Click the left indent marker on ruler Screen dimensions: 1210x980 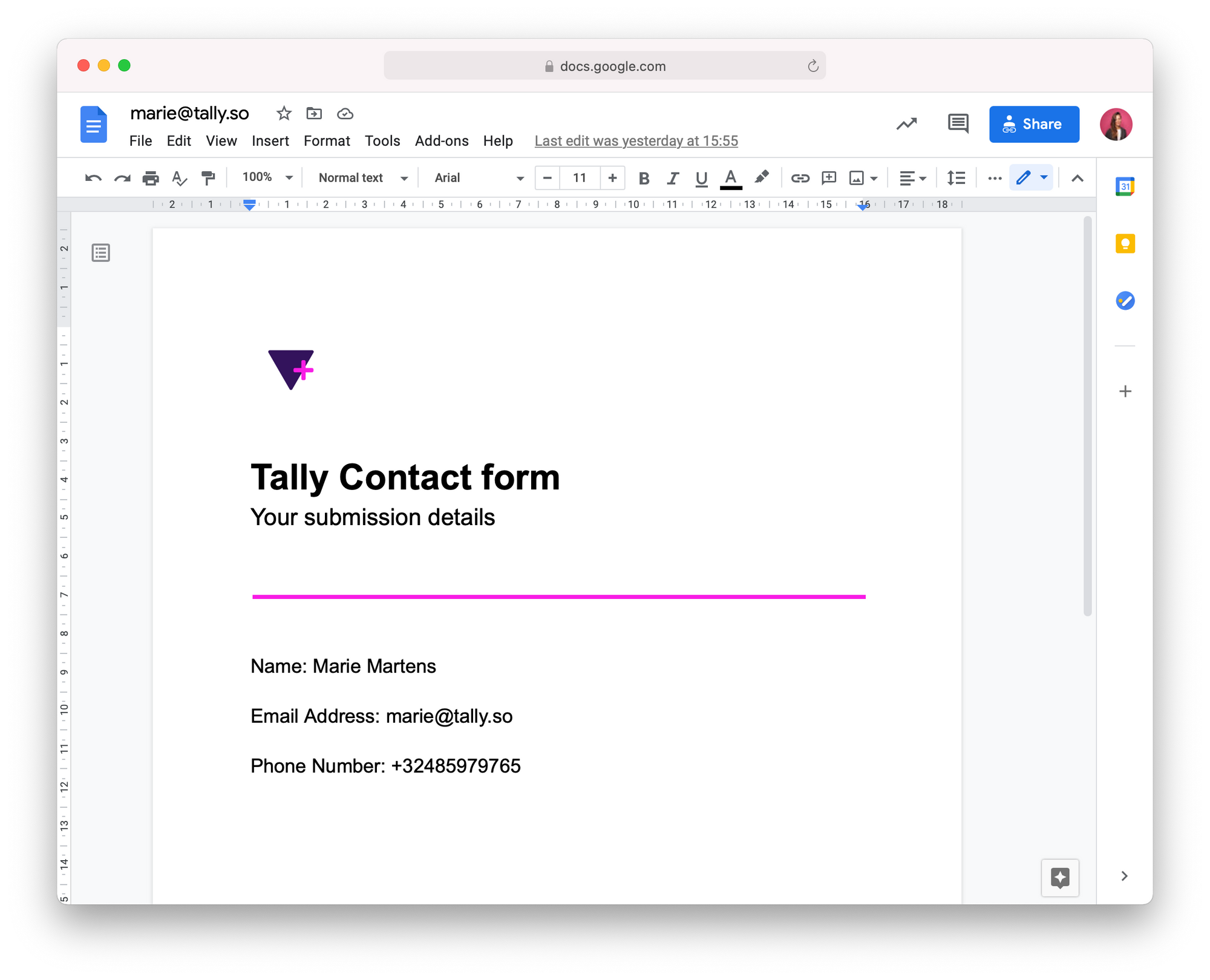point(249,205)
